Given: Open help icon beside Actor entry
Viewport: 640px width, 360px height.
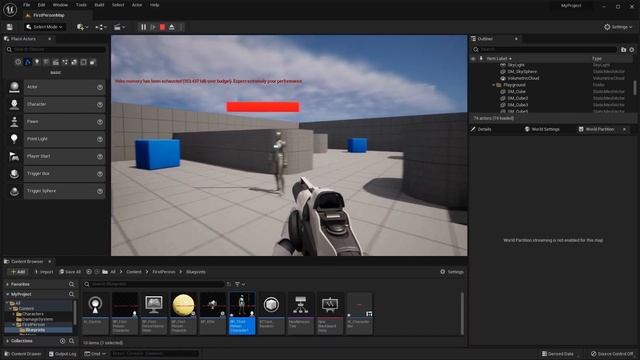Looking at the screenshot, I should coord(100,87).
